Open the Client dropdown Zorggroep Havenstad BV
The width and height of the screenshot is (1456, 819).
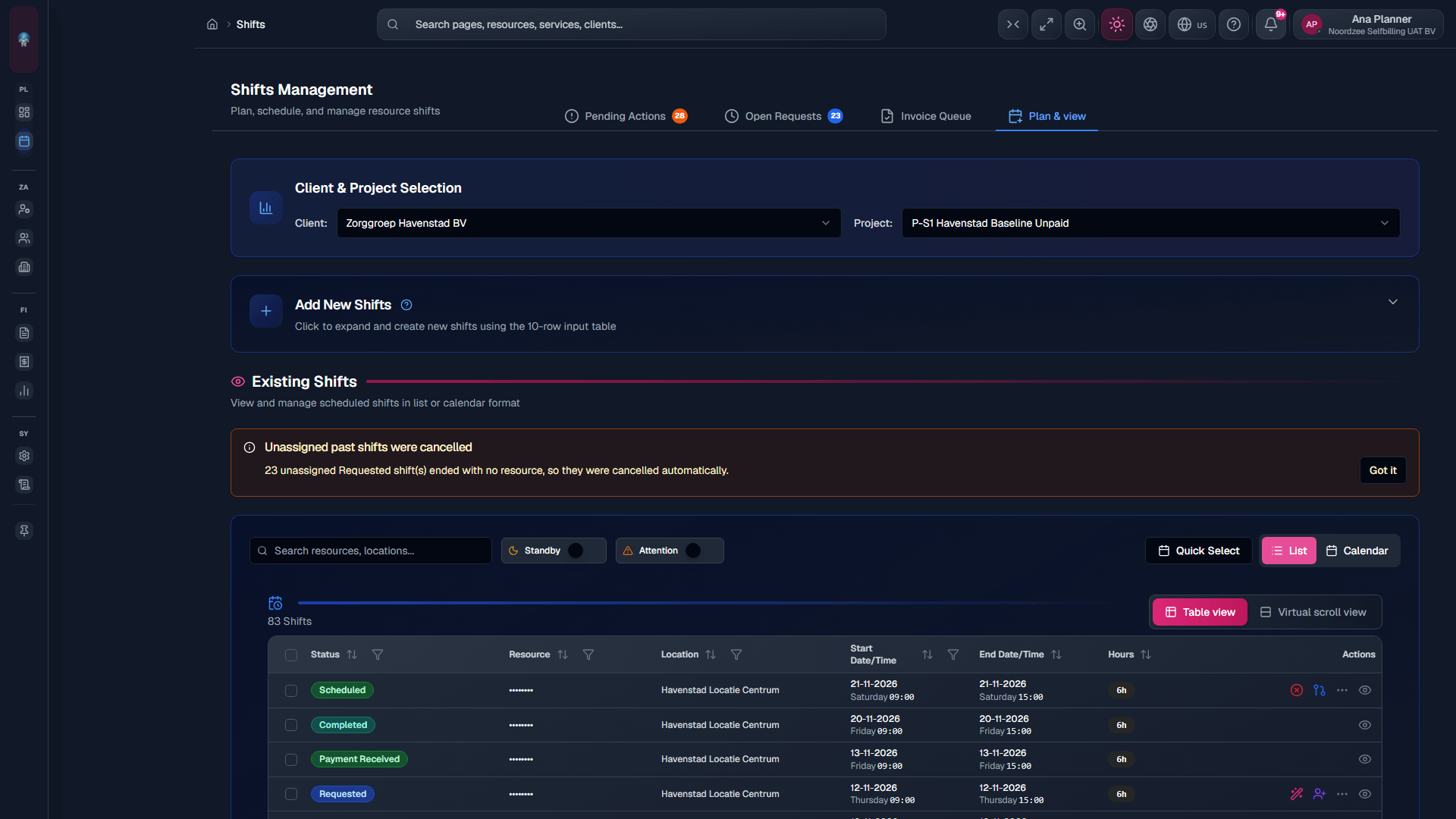[x=589, y=223]
